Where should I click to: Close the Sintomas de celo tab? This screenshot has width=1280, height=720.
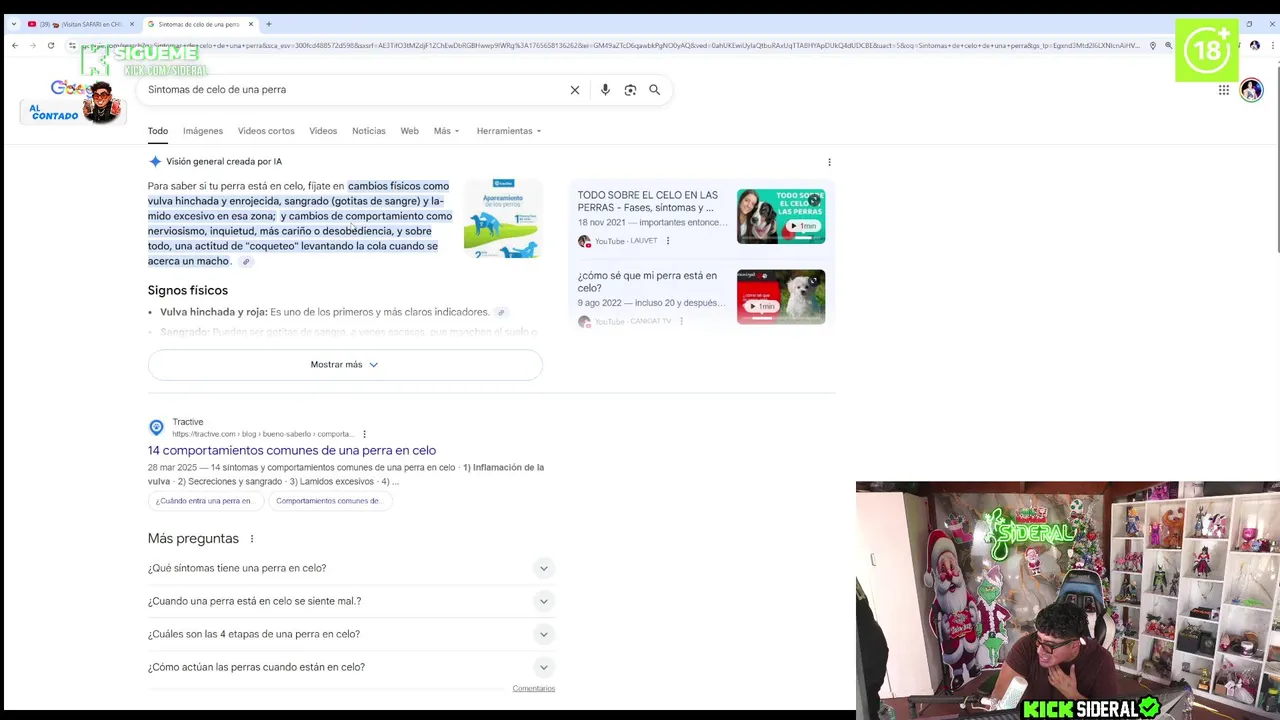251,24
